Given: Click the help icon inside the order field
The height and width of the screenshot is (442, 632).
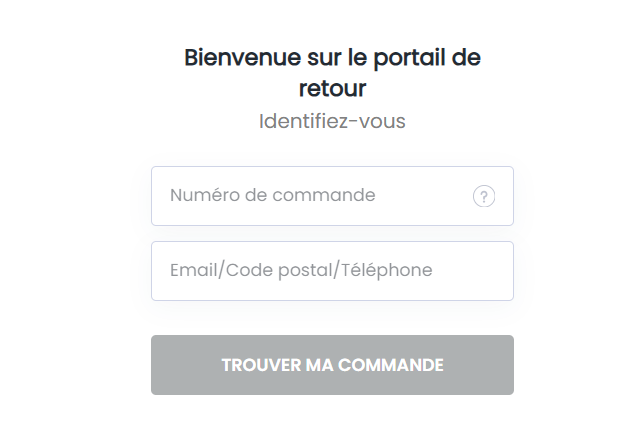Looking at the screenshot, I should pos(484,197).
